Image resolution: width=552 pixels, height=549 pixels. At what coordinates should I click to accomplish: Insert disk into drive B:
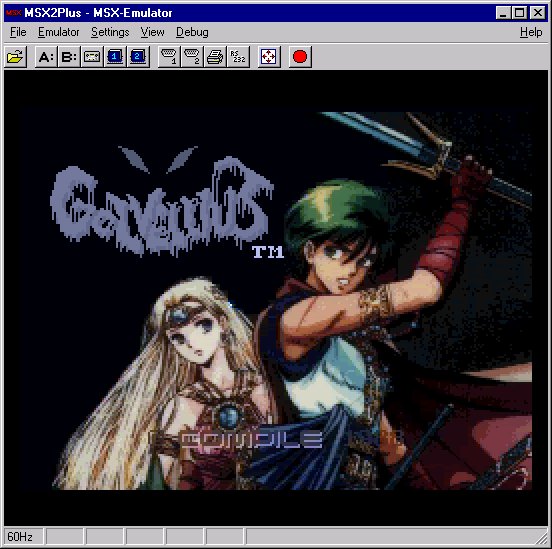[x=69, y=57]
